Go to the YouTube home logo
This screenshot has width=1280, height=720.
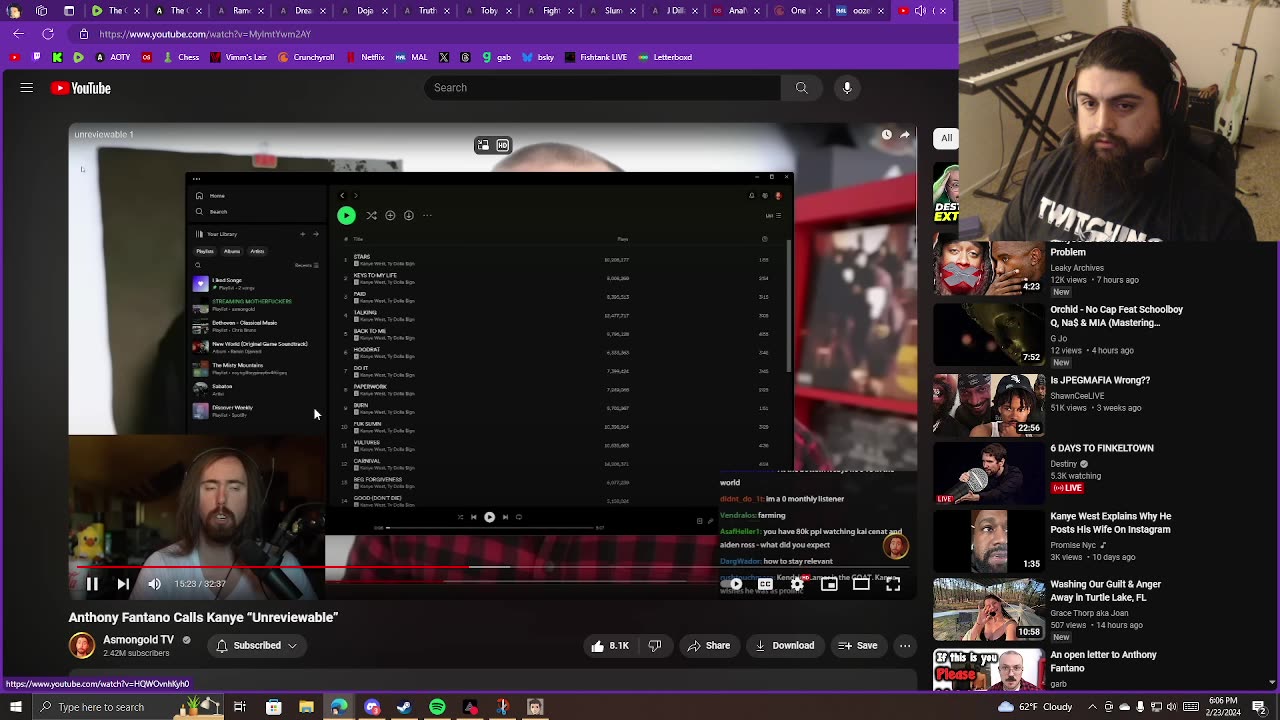click(x=81, y=88)
